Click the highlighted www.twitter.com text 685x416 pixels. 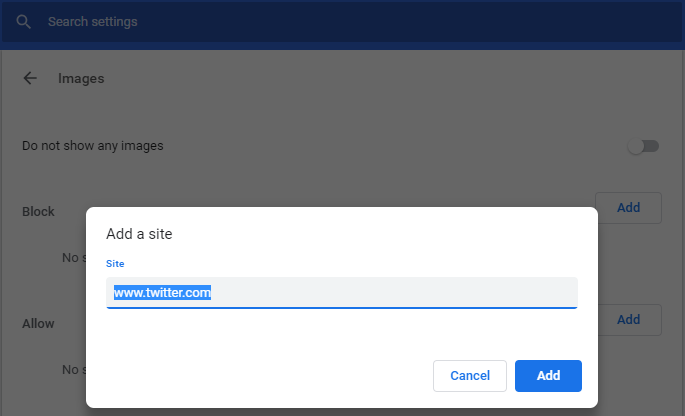click(162, 293)
